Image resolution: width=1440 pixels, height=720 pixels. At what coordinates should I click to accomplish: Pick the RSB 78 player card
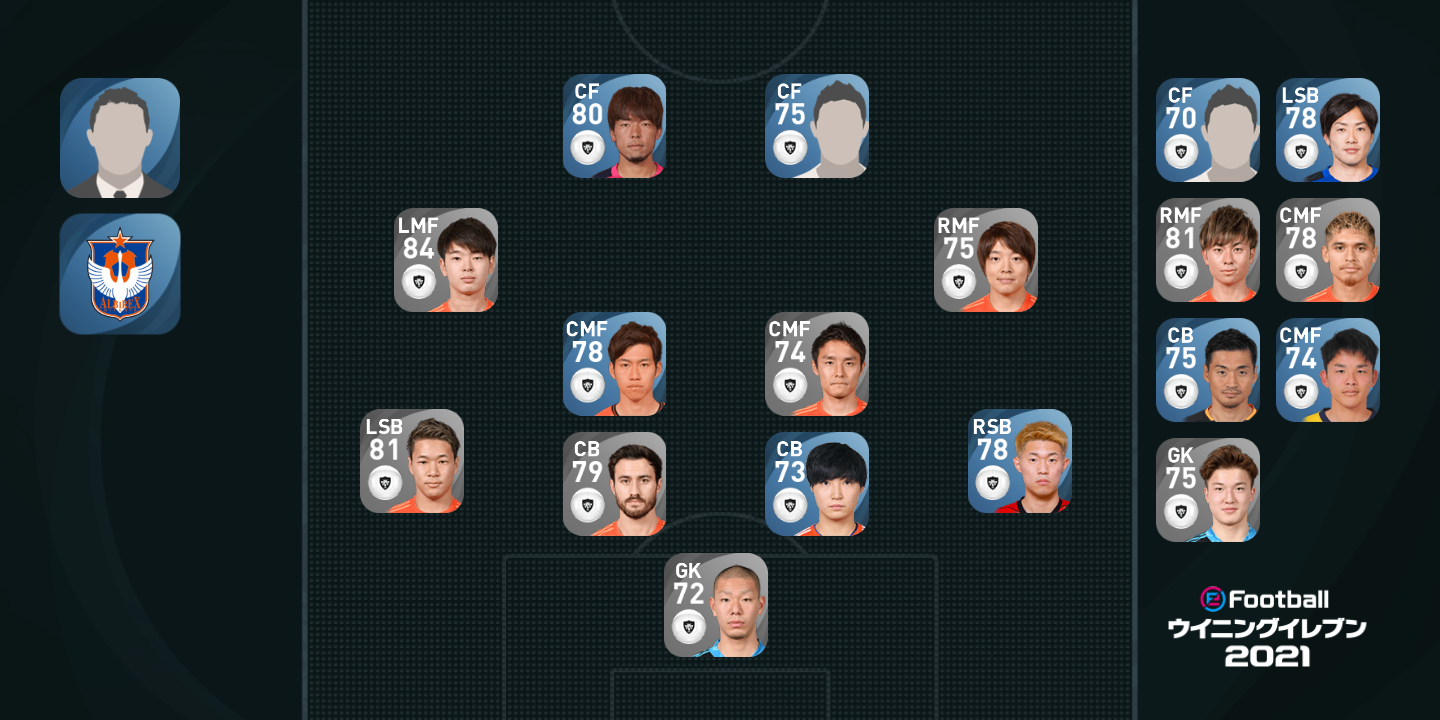pos(1020,461)
